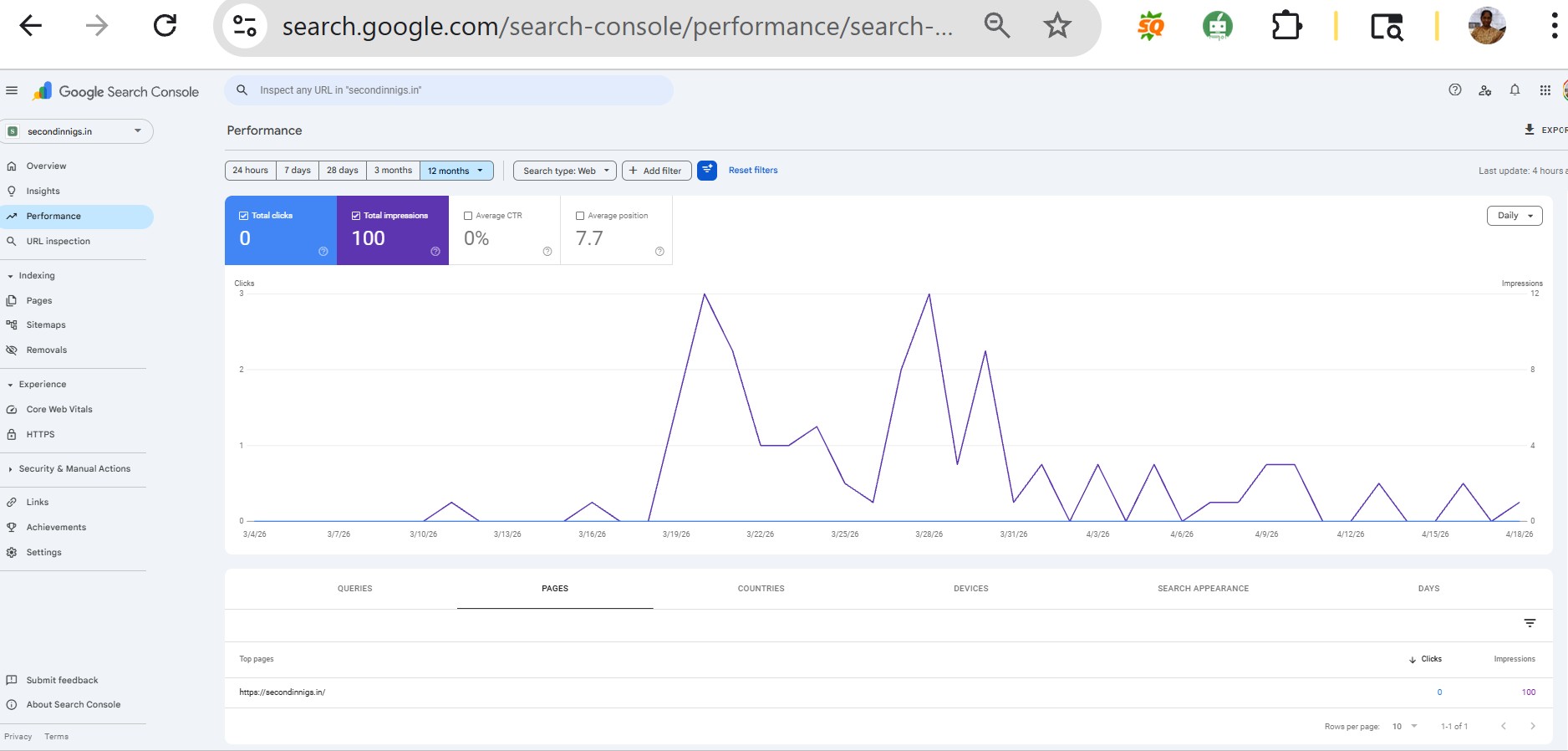Open the https://secondinnigs.in/ page row

[x=888, y=692]
